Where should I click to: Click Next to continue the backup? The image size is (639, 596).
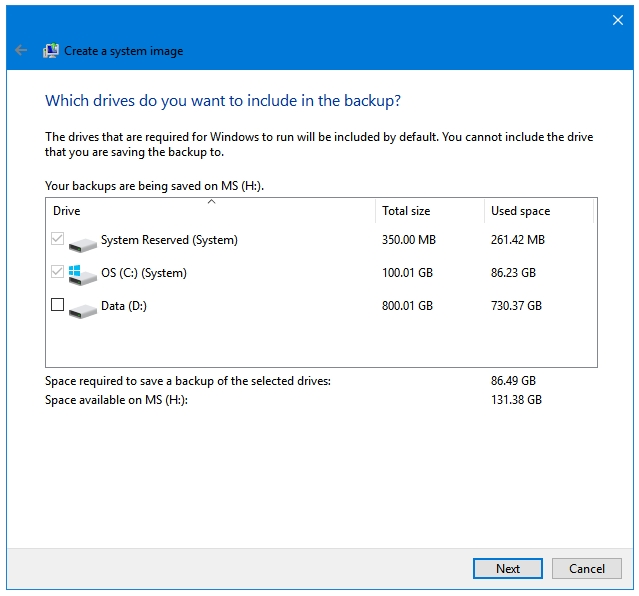coord(508,568)
